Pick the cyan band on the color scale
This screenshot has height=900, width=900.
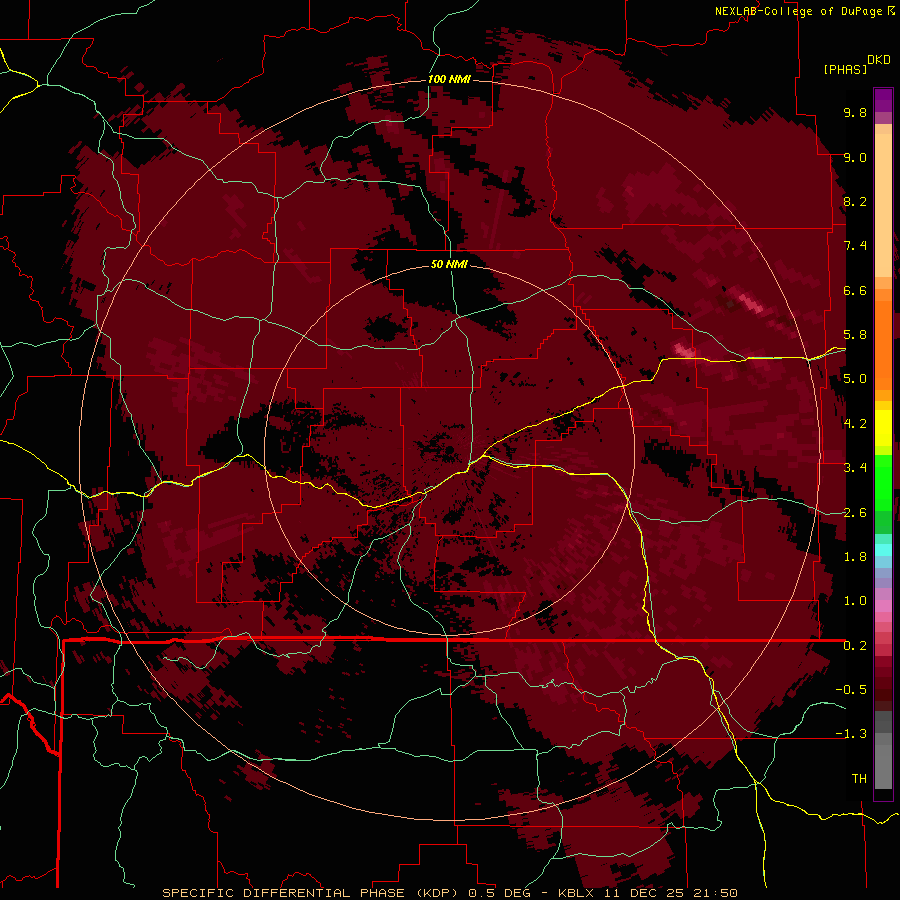(x=883, y=550)
